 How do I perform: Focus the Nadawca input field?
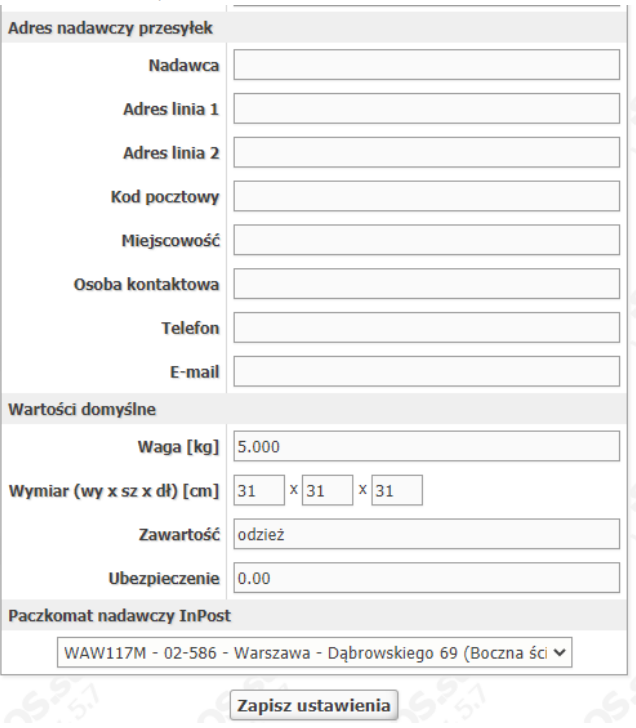pyautogui.click(x=426, y=67)
